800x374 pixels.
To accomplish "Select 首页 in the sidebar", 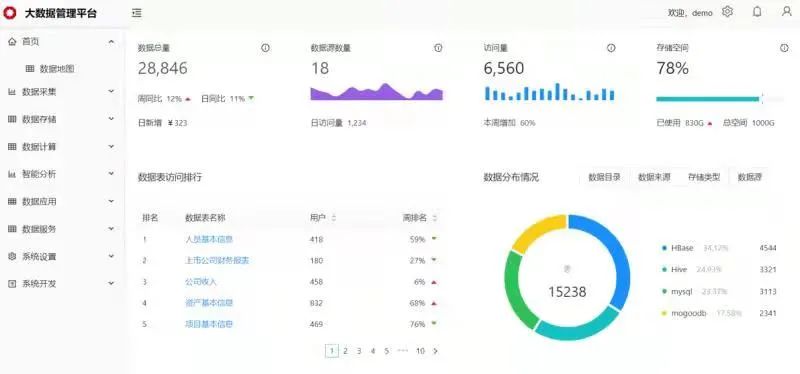I will (31, 41).
